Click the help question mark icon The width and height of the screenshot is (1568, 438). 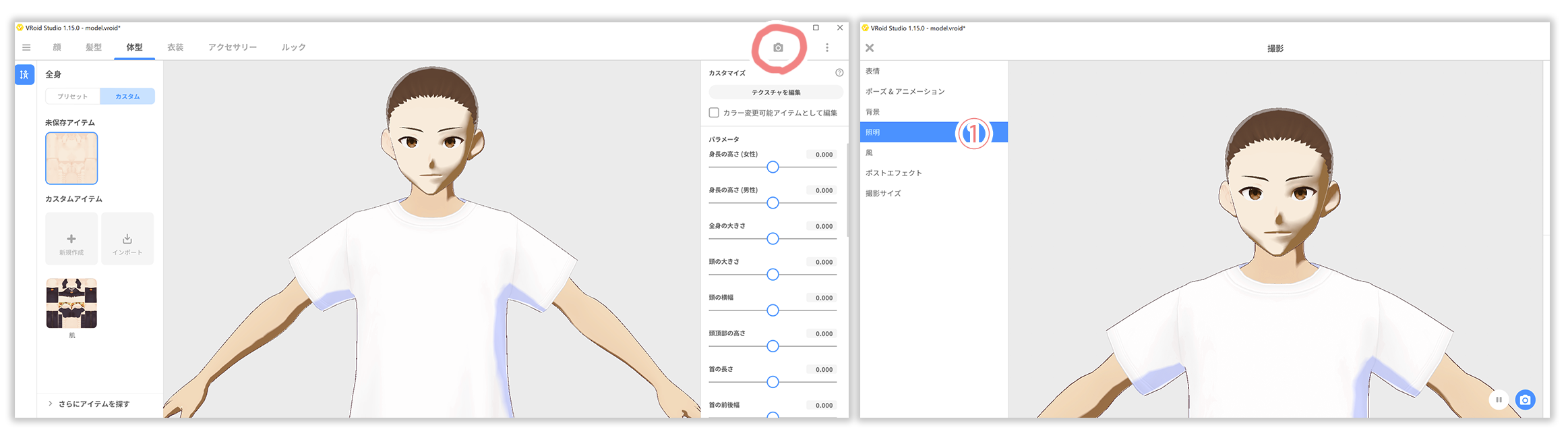(839, 73)
